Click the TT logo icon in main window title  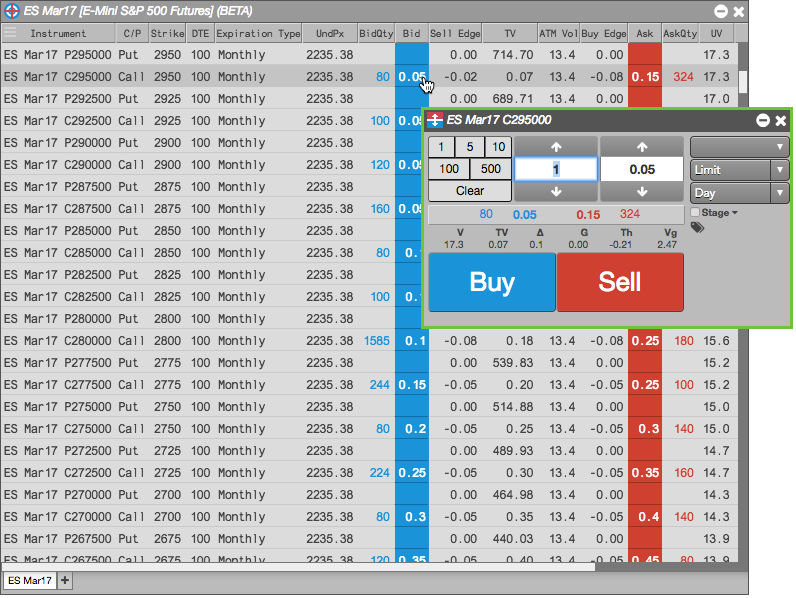(11, 11)
